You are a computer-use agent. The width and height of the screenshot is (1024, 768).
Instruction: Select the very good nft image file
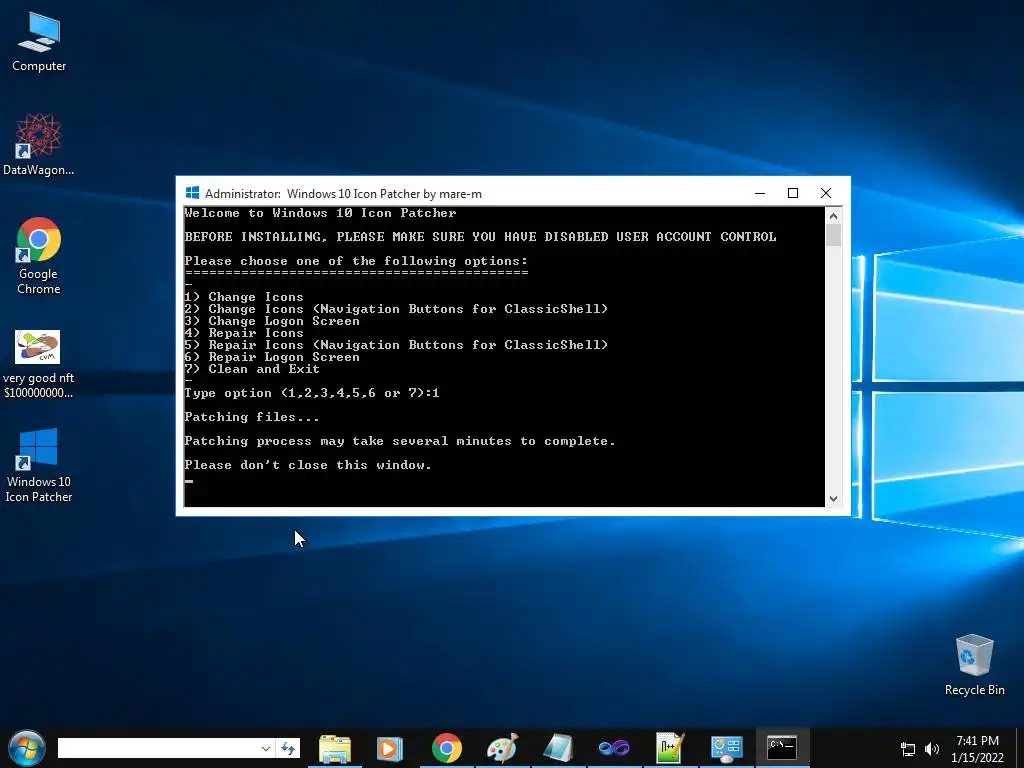coord(39,364)
